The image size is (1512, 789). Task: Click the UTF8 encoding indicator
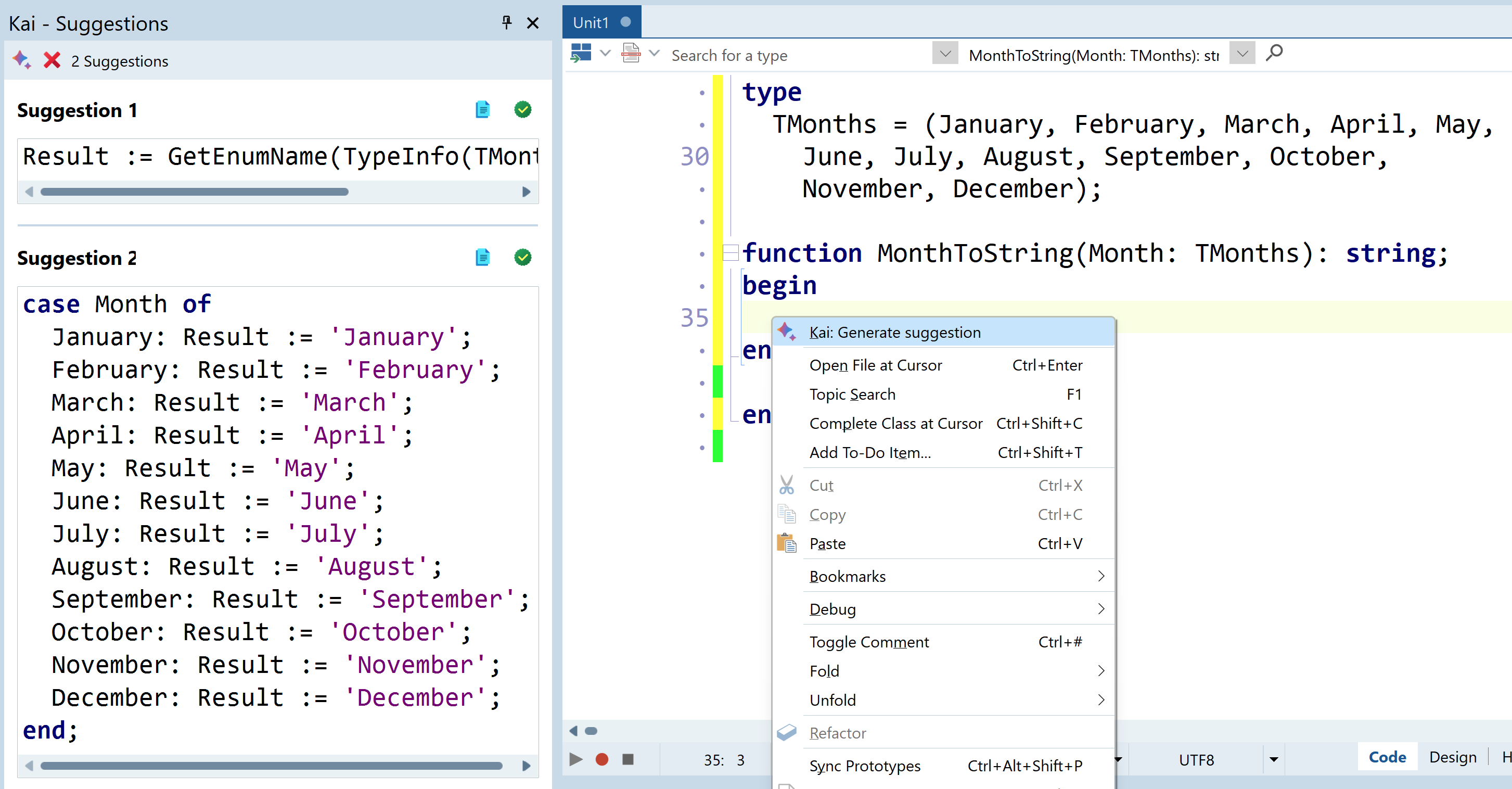pyautogui.click(x=1196, y=760)
